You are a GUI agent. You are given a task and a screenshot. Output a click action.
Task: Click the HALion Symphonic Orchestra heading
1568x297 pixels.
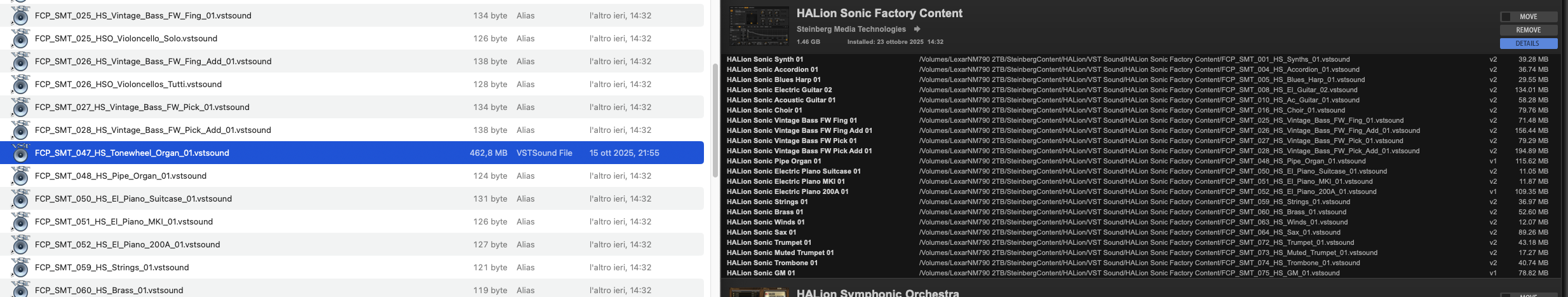[877, 293]
